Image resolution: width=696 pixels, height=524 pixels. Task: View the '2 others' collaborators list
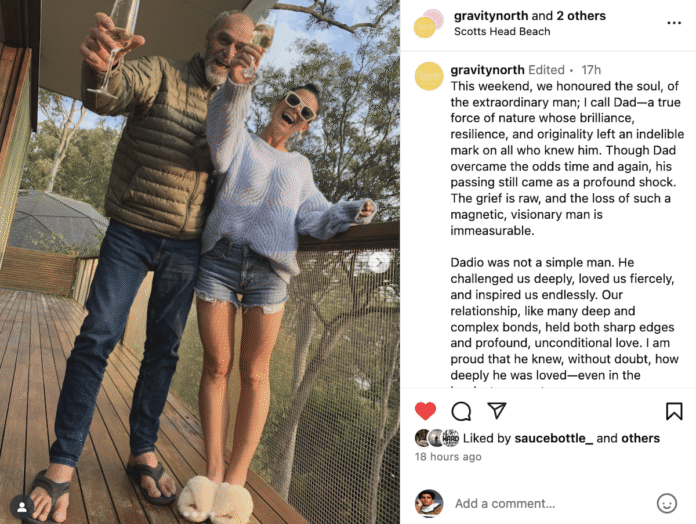click(581, 16)
